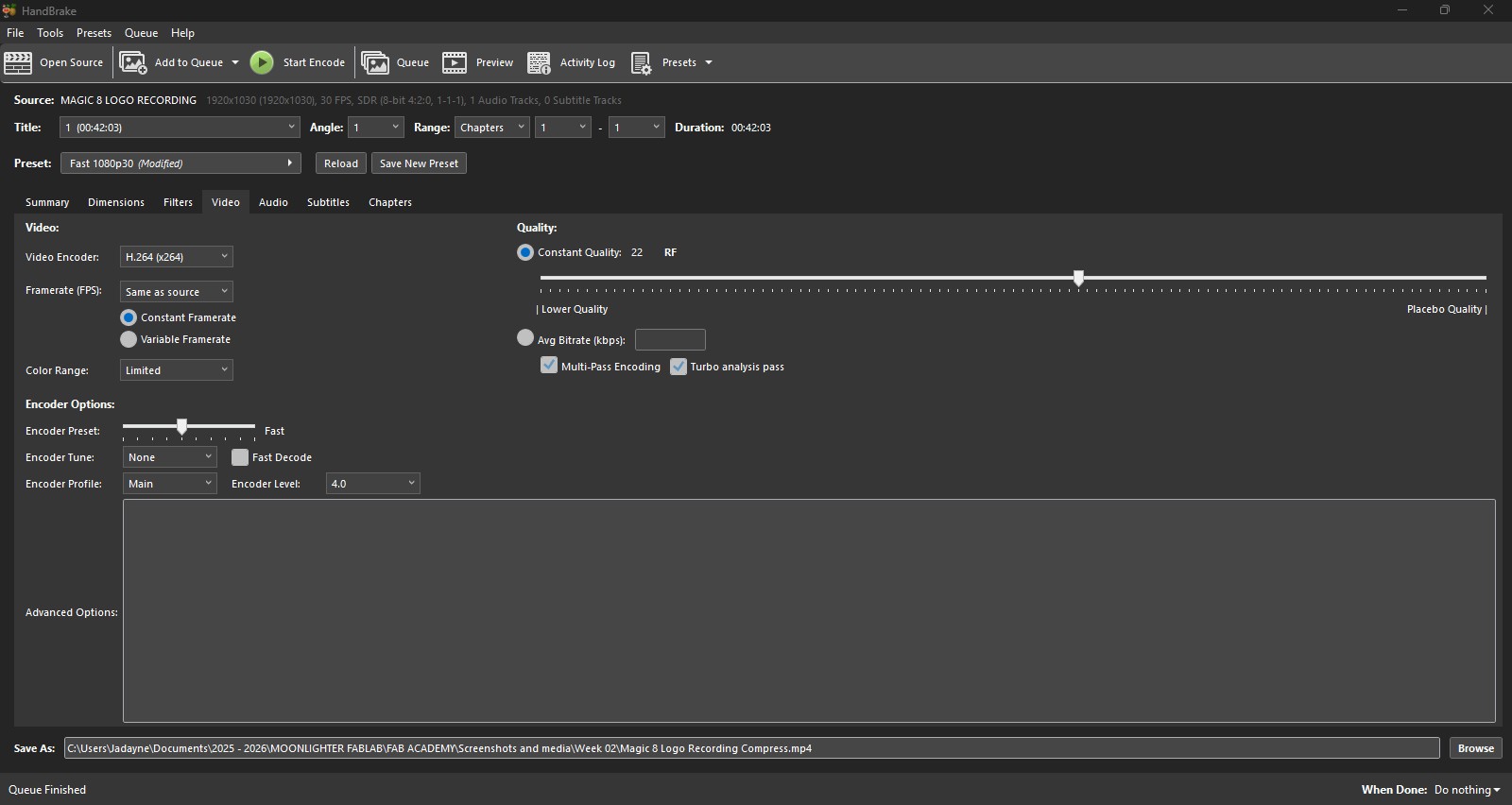Open the File menu
Screen dimensions: 1512x805
pyautogui.click(x=15, y=33)
